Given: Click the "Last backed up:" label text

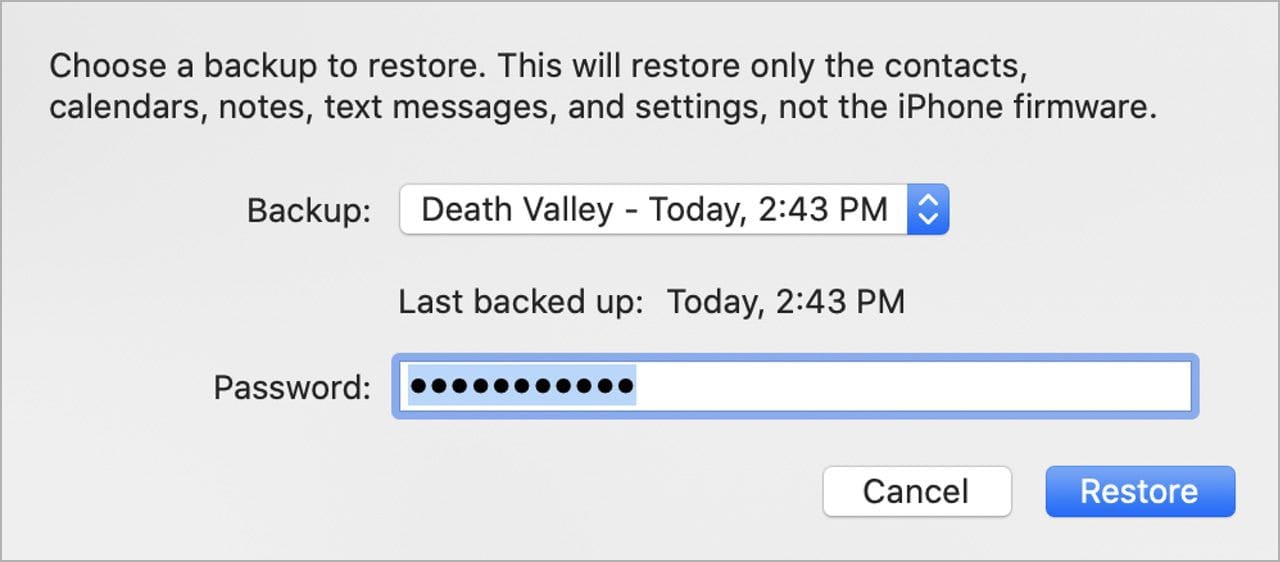Looking at the screenshot, I should (520, 301).
